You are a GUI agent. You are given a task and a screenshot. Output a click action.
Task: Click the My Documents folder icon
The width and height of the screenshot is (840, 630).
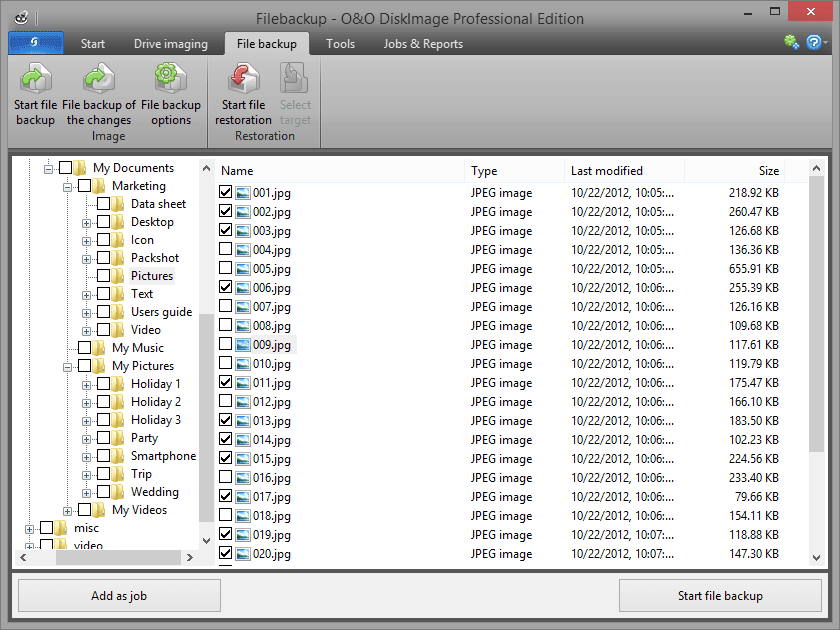coord(80,168)
